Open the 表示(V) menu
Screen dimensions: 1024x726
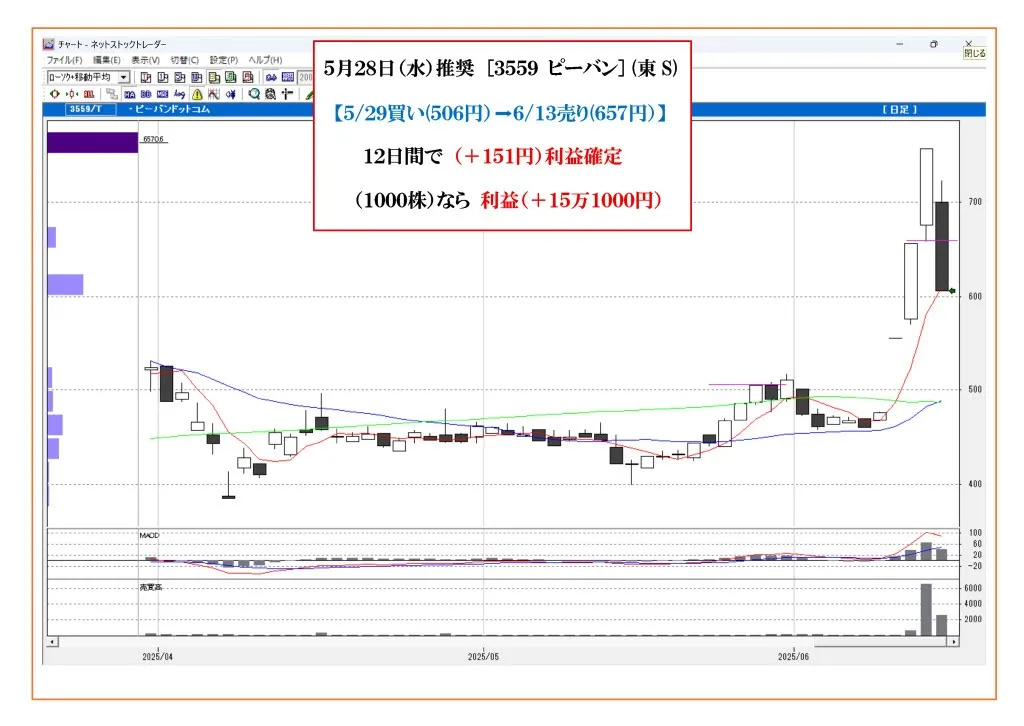pyautogui.click(x=146, y=60)
